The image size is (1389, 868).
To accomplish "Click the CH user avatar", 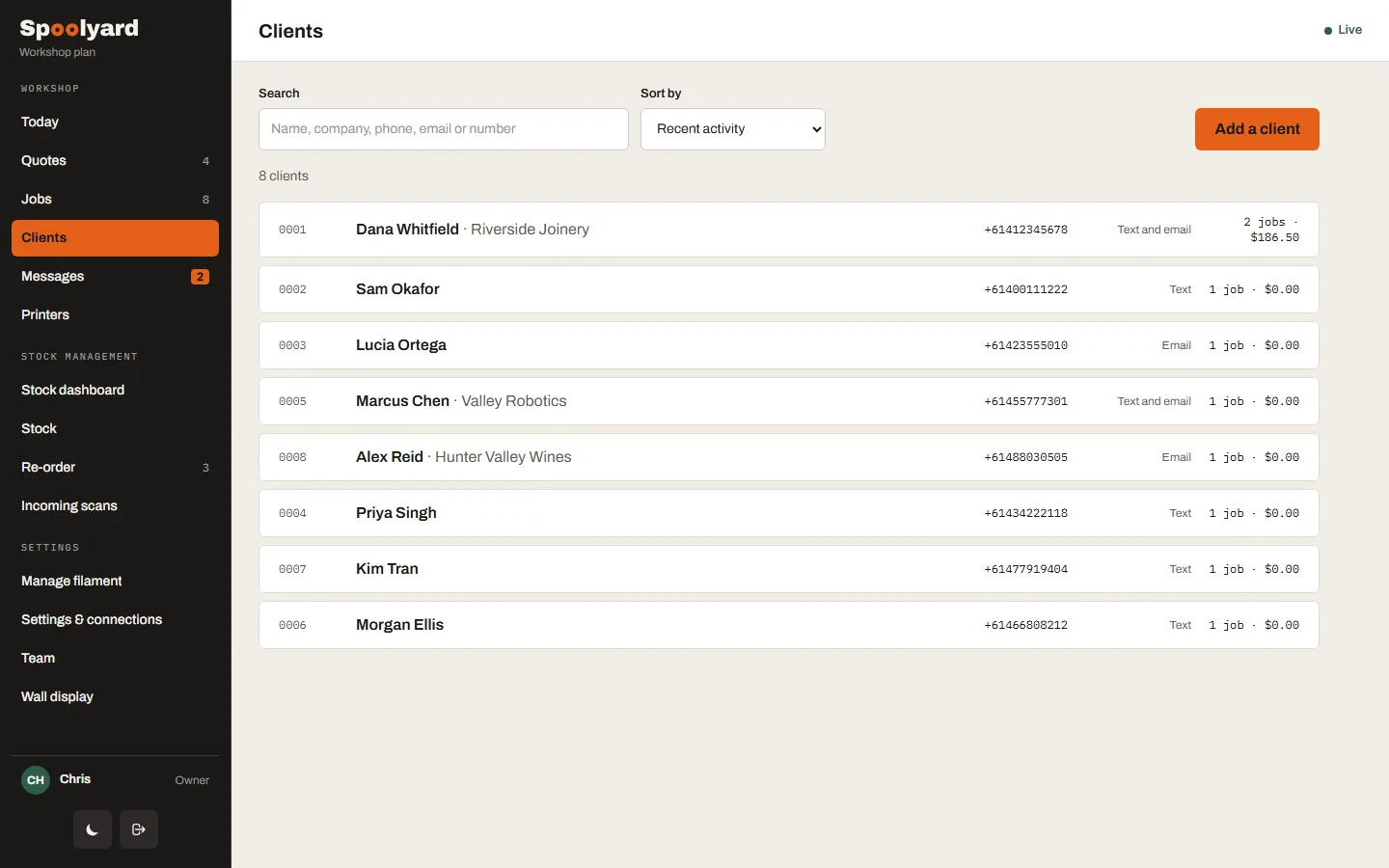I will pyautogui.click(x=36, y=779).
